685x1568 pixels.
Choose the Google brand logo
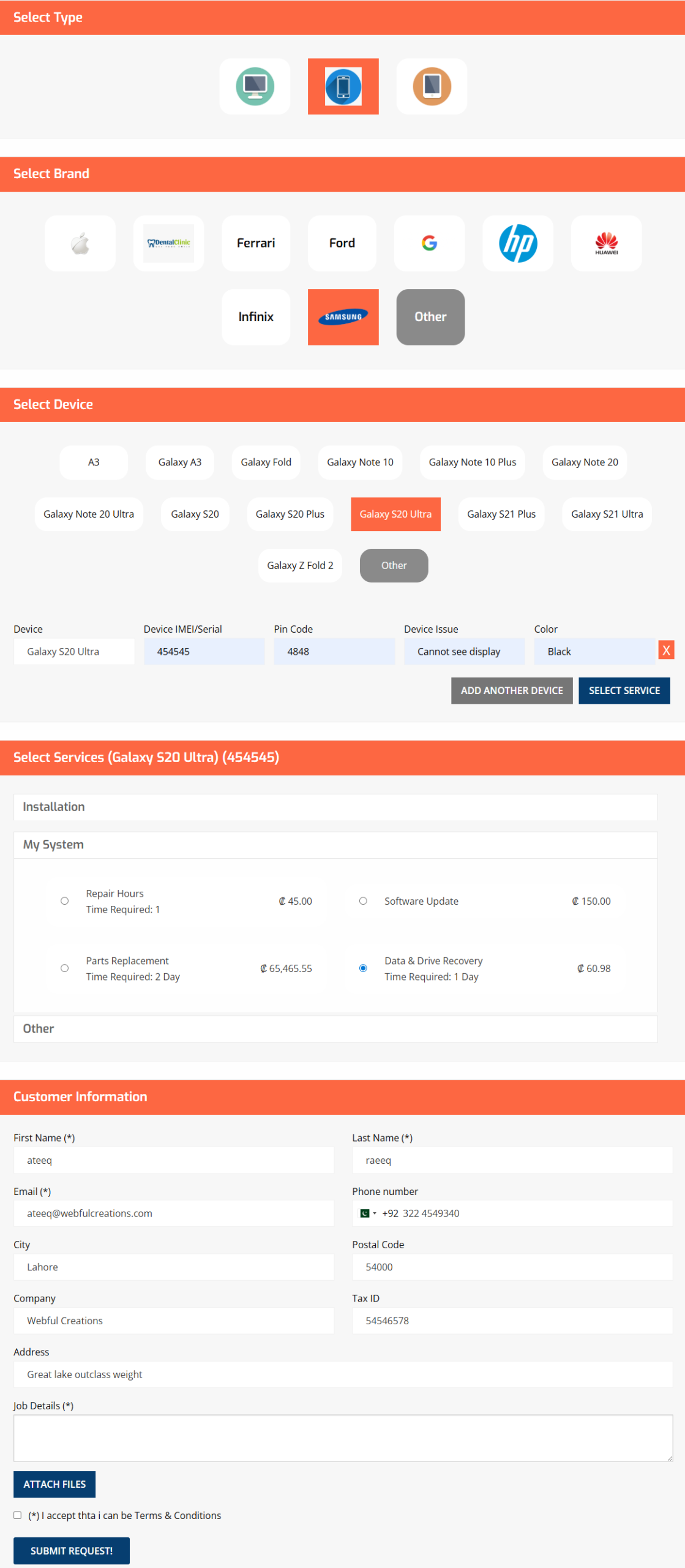click(429, 243)
